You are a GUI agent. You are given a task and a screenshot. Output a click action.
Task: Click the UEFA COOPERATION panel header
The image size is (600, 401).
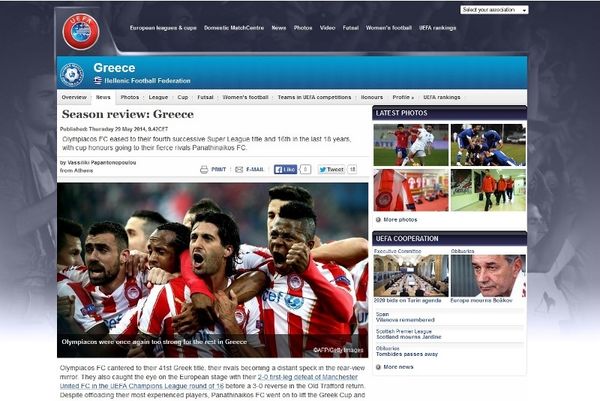tap(450, 239)
